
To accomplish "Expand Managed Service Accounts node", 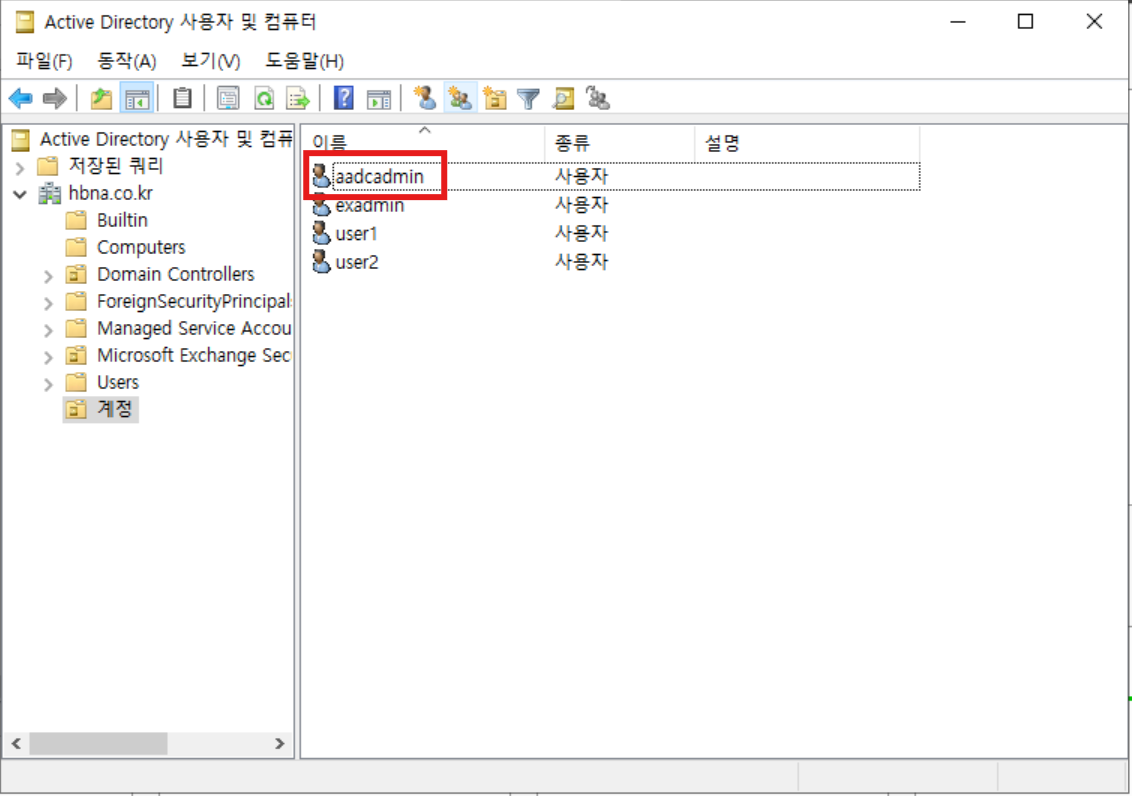I will 48,331.
